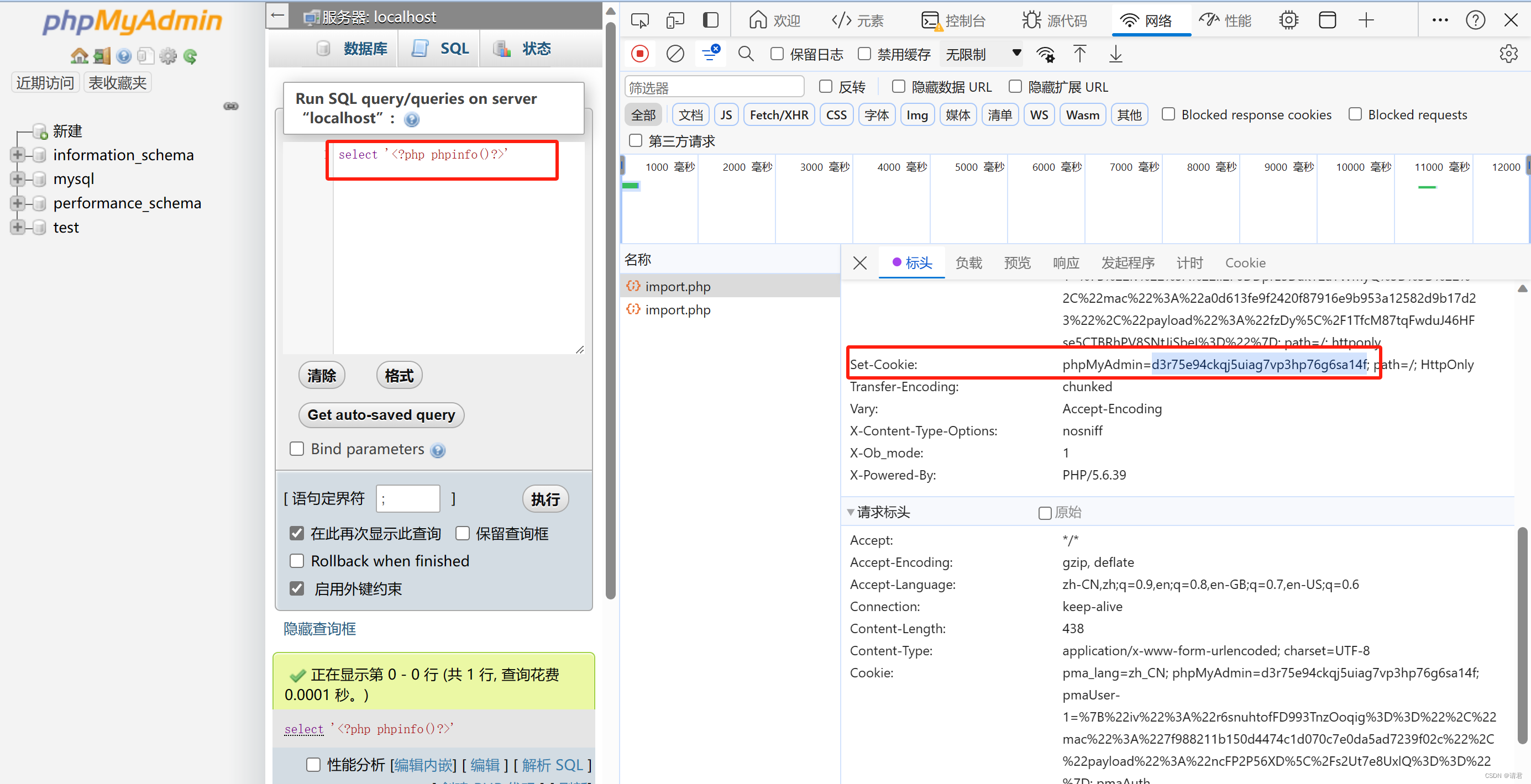Click Get auto-saved query button
1531x784 pixels.
tap(381, 414)
